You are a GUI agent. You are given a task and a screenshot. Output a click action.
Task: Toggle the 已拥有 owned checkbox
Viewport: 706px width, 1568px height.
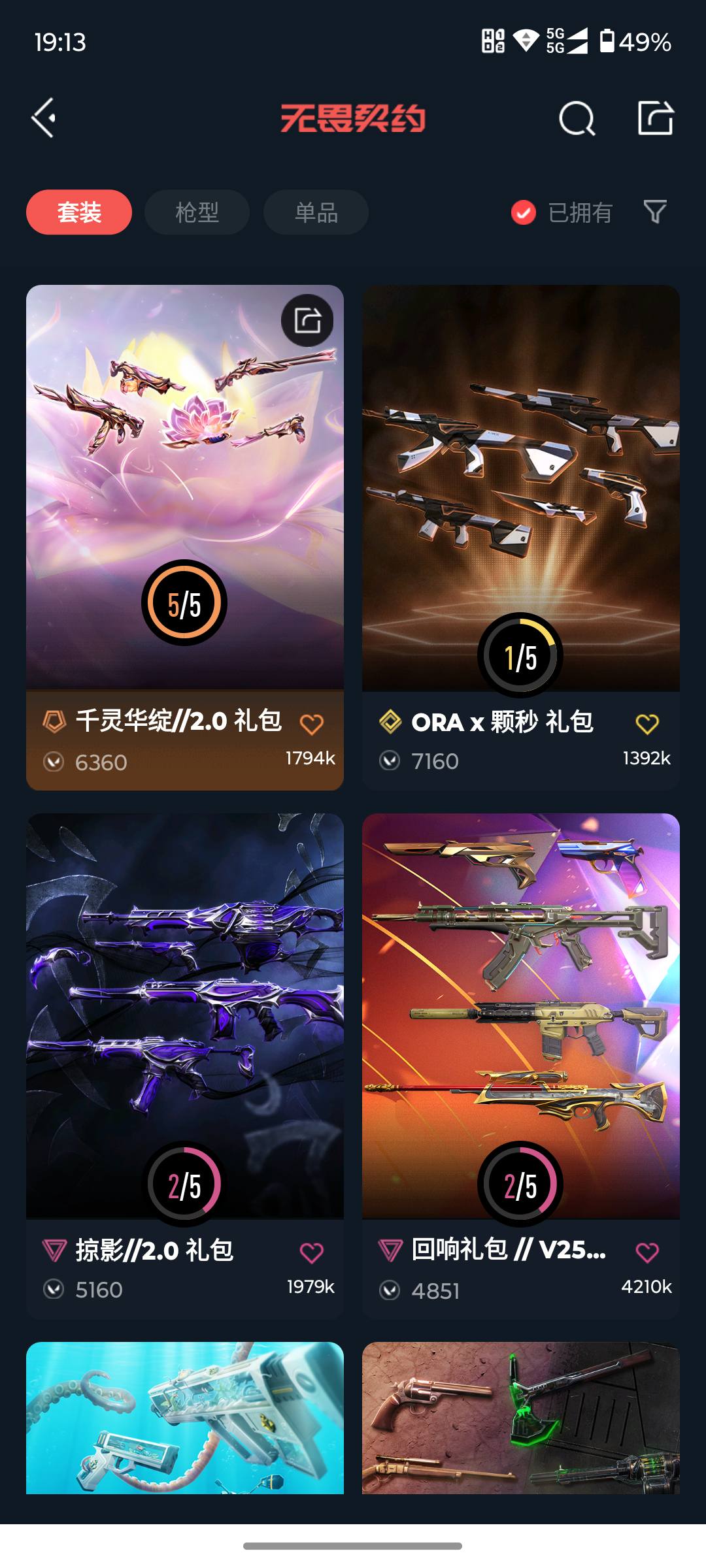pyautogui.click(x=523, y=212)
